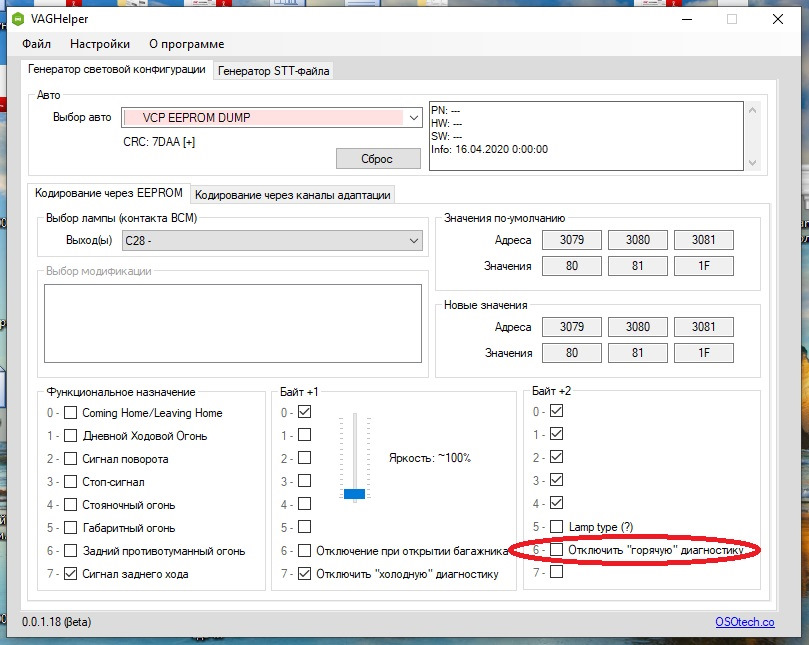This screenshot has height=645, width=809.
Task: Check bit 2 in Байт +1
Action: [x=304, y=458]
